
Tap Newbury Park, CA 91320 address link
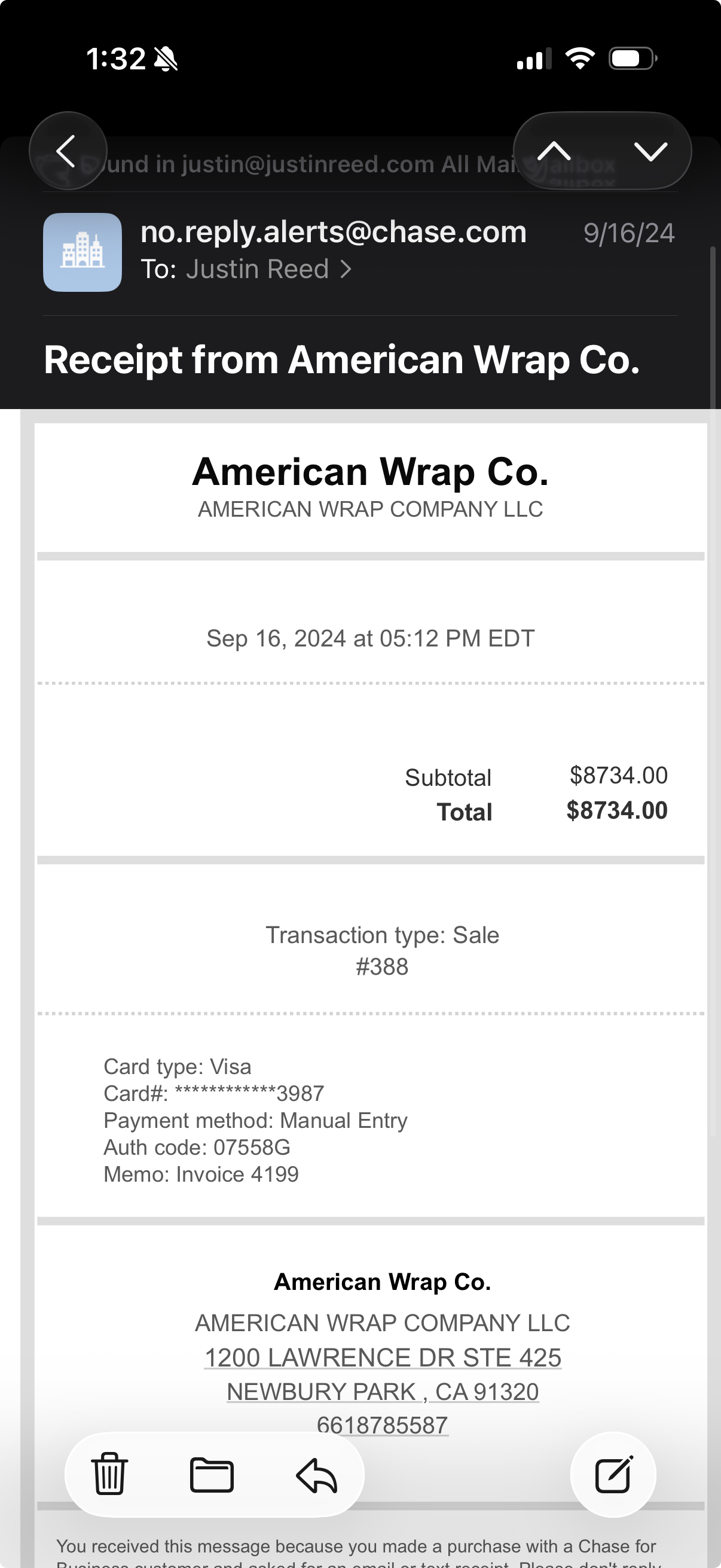[x=382, y=1392]
